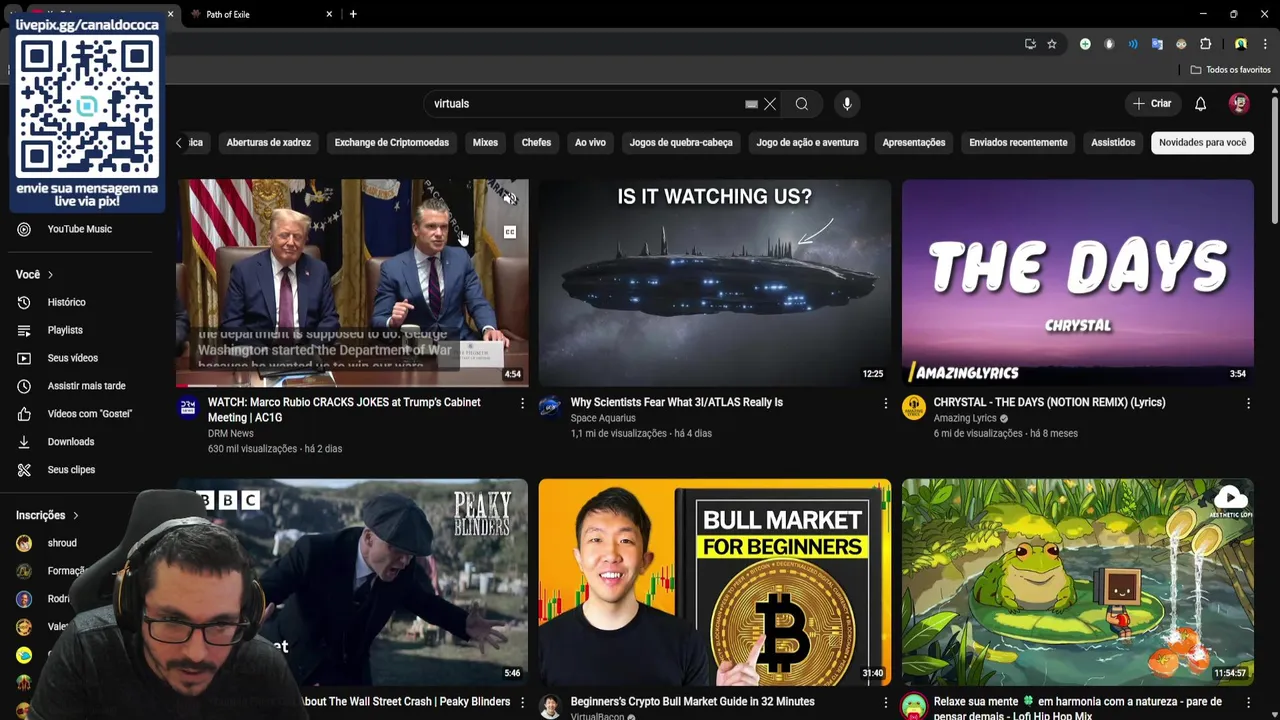The width and height of the screenshot is (1280, 720).
Task: Select the Ao vivo filter chip
Action: point(590,142)
